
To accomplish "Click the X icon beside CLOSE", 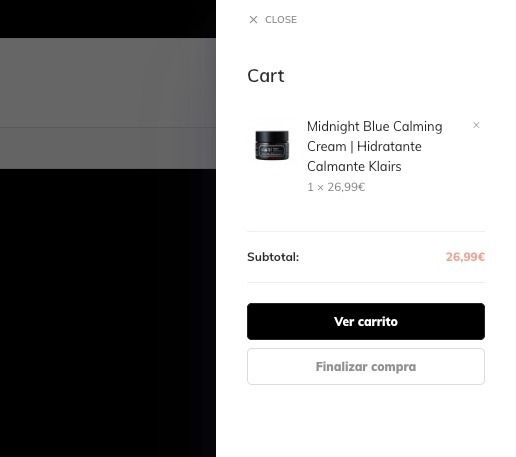I will point(253,20).
